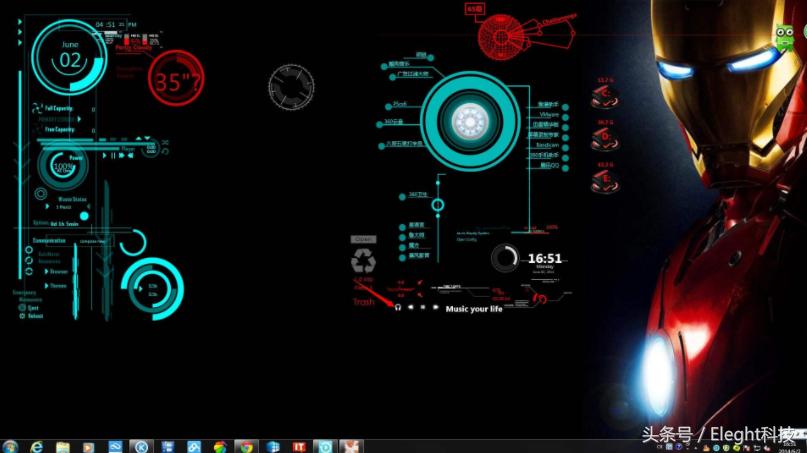The image size is (807, 453).
Task: Click the dot beside 360云盘 shortcut
Action: tap(380, 124)
